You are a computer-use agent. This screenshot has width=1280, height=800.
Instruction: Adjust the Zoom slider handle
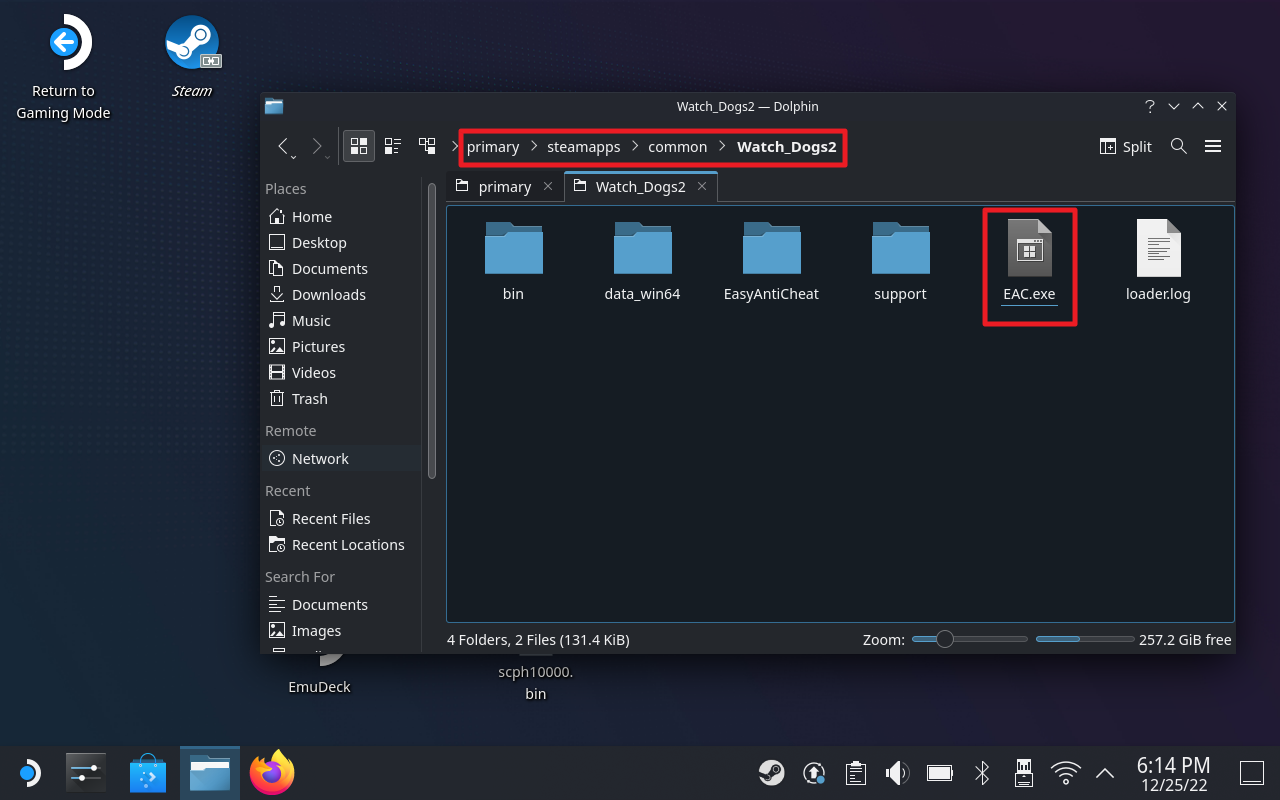click(x=944, y=639)
